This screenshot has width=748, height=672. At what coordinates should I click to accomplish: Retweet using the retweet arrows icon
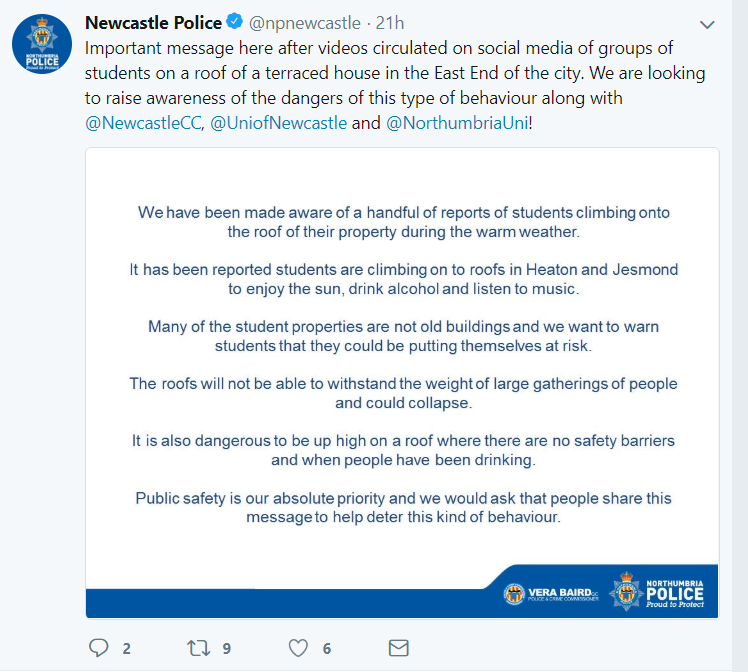198,648
